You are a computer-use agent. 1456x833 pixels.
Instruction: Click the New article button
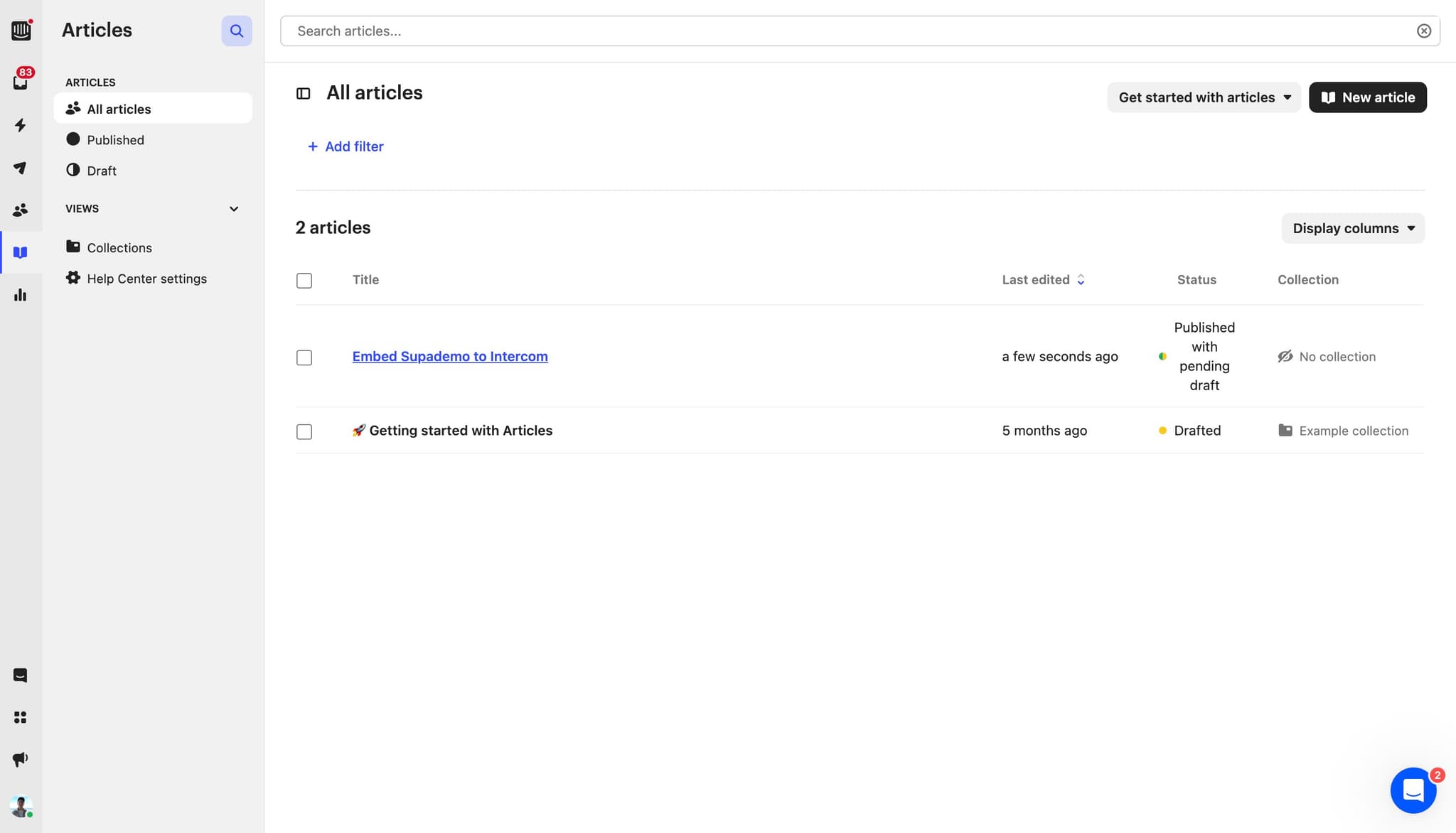click(x=1366, y=97)
